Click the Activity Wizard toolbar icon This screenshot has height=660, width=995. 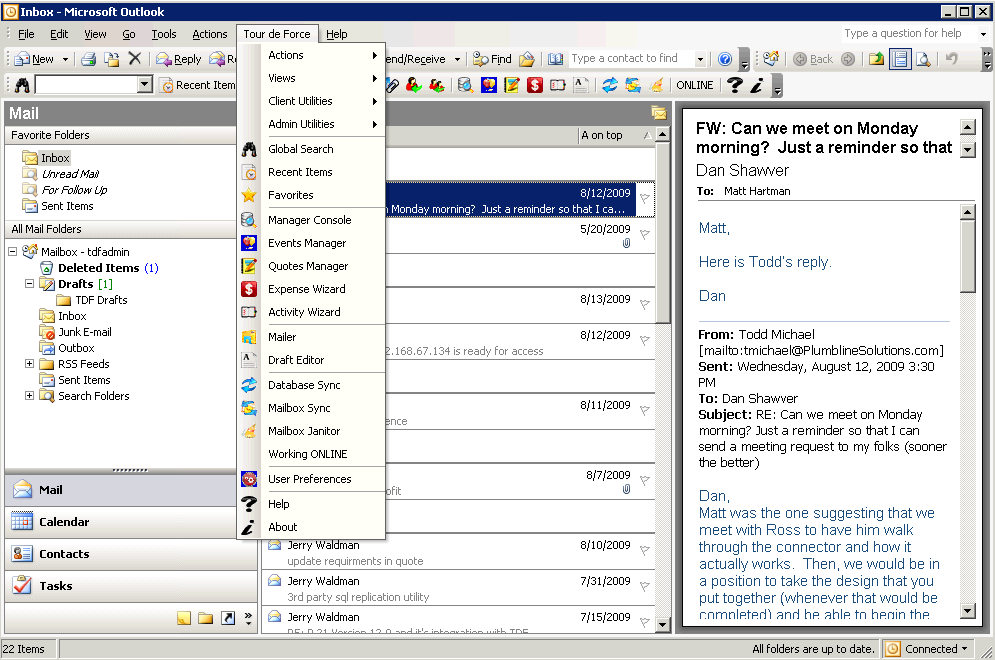pos(557,85)
